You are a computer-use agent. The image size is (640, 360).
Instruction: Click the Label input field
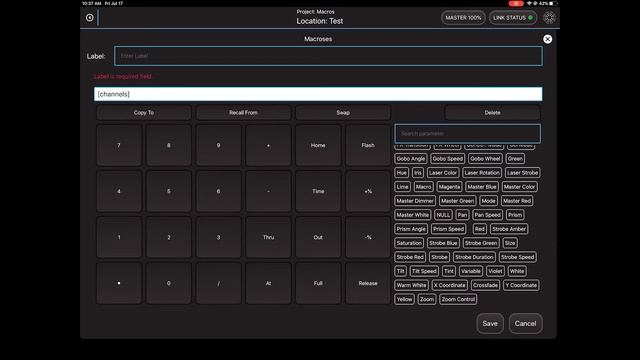[328, 56]
